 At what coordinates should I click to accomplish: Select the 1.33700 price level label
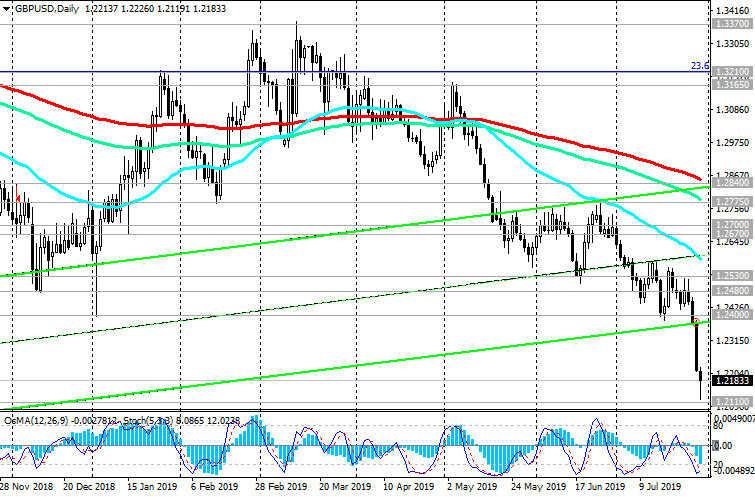[x=732, y=24]
